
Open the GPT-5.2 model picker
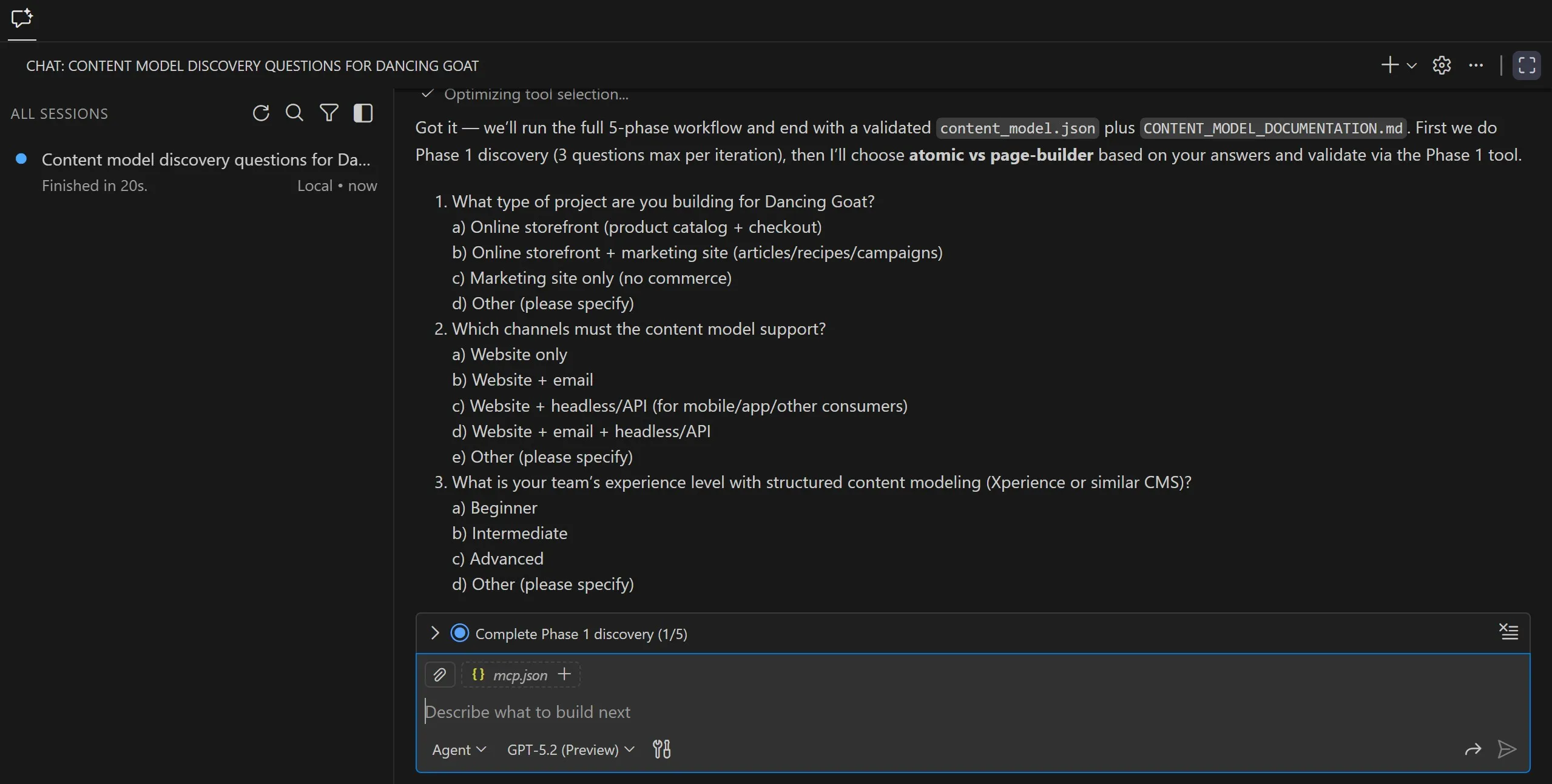(570, 749)
